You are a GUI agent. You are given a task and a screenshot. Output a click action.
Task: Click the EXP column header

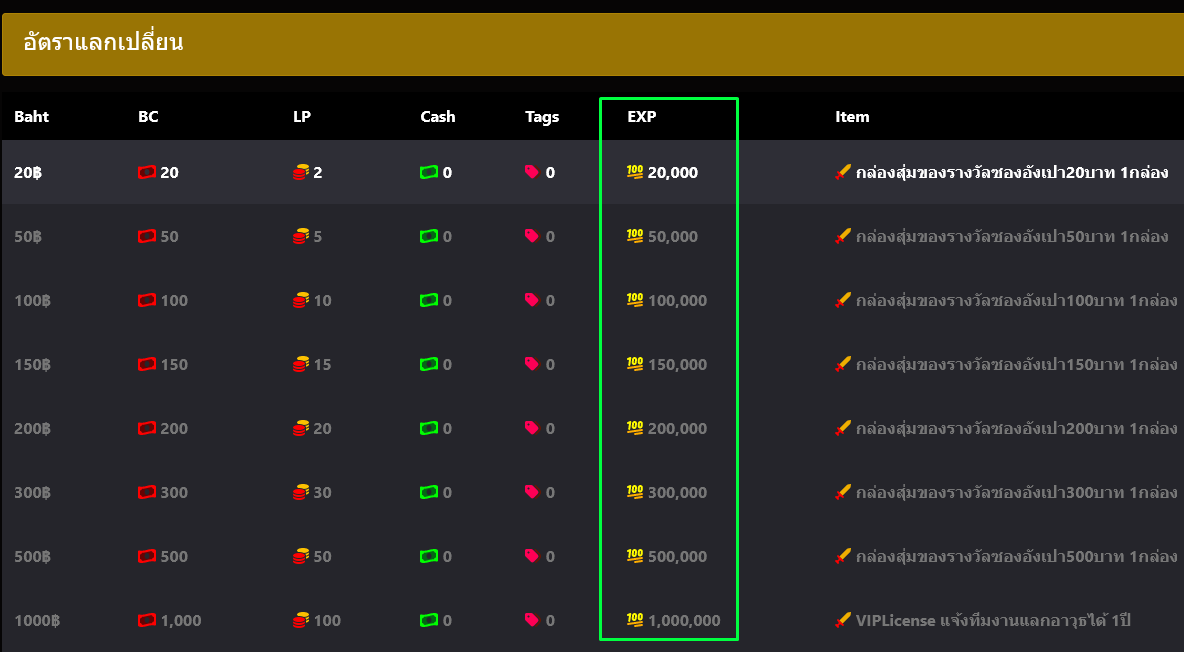tap(642, 117)
